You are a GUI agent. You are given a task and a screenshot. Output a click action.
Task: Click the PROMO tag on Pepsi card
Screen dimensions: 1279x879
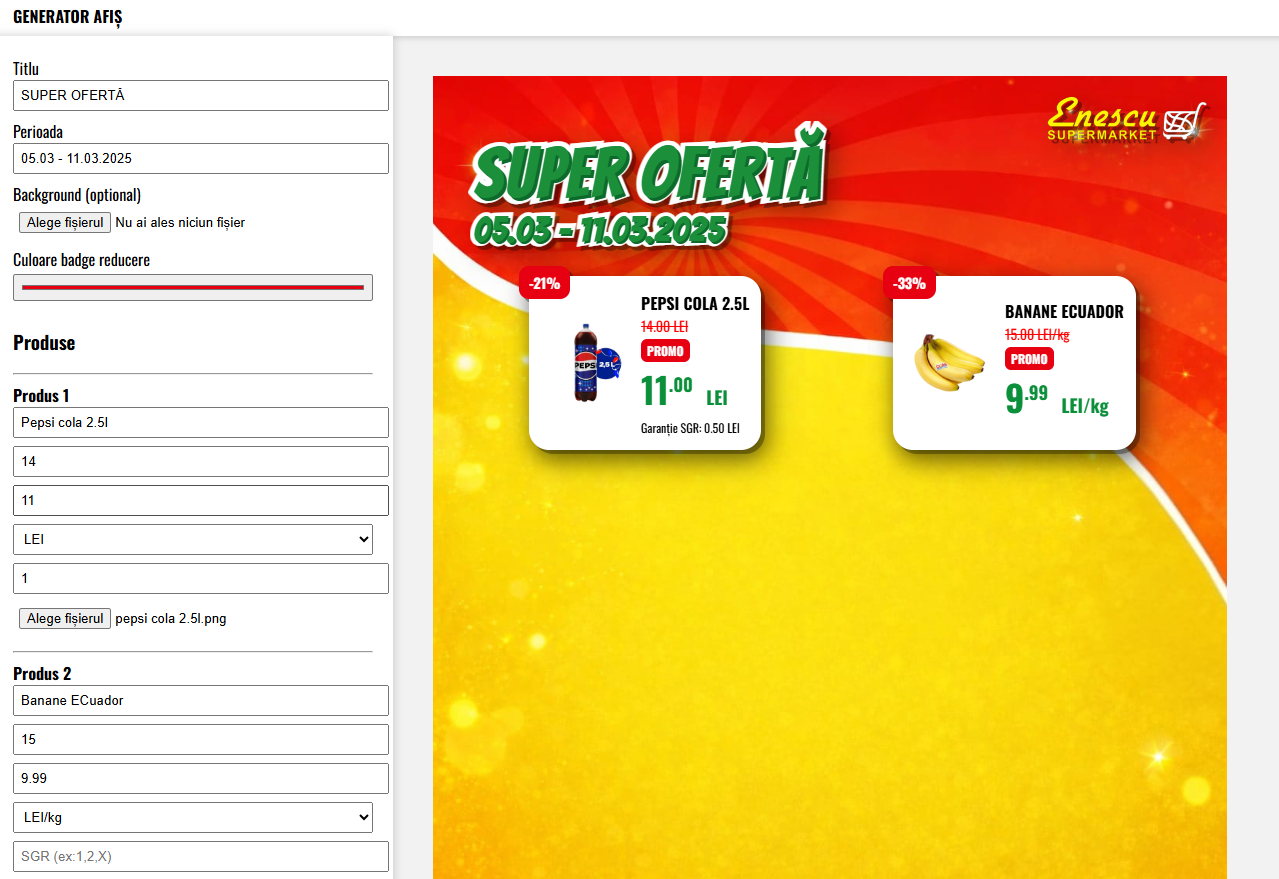pyautogui.click(x=665, y=351)
